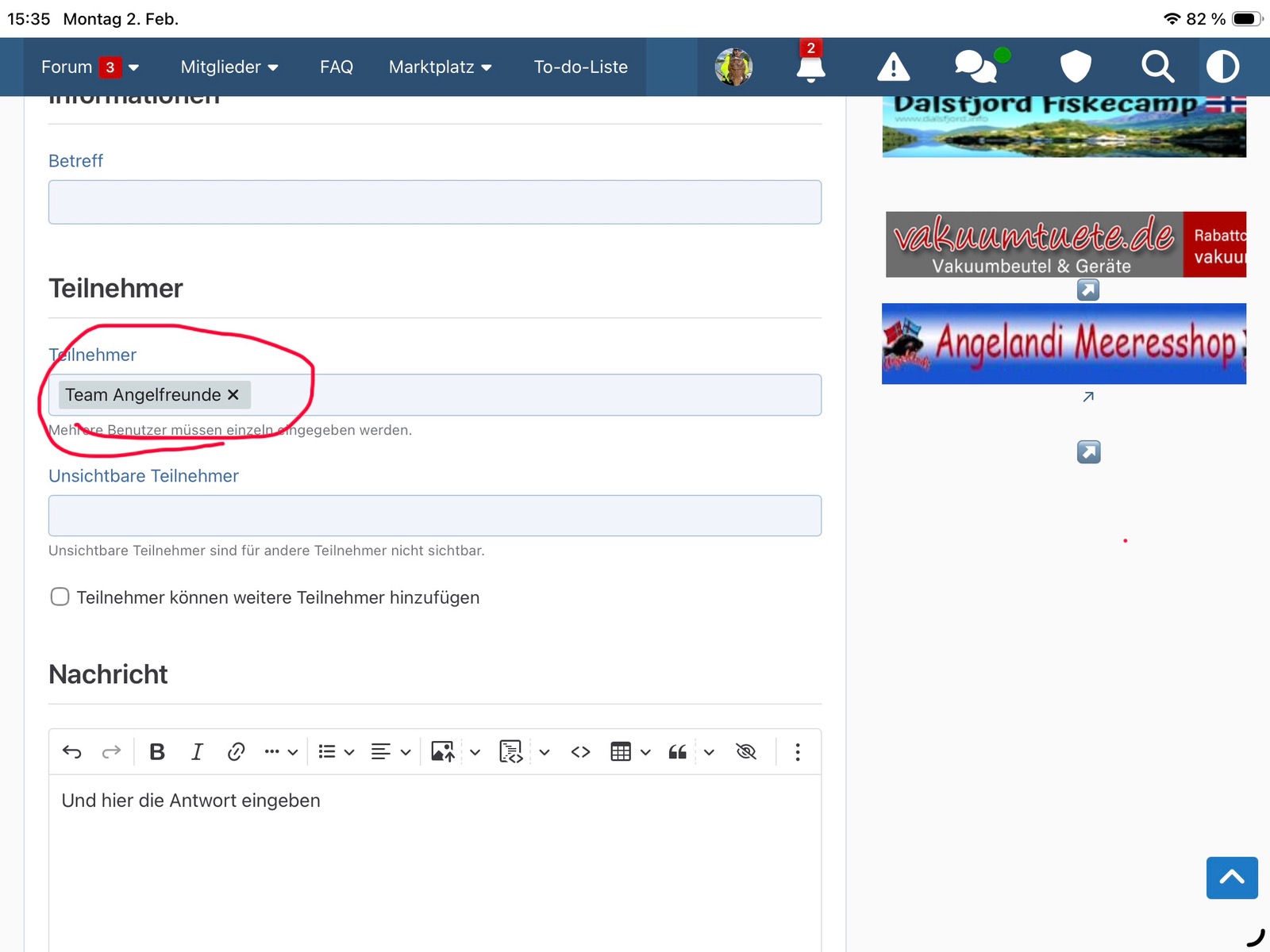
Task: Click the Bold formatting button
Action: (157, 751)
